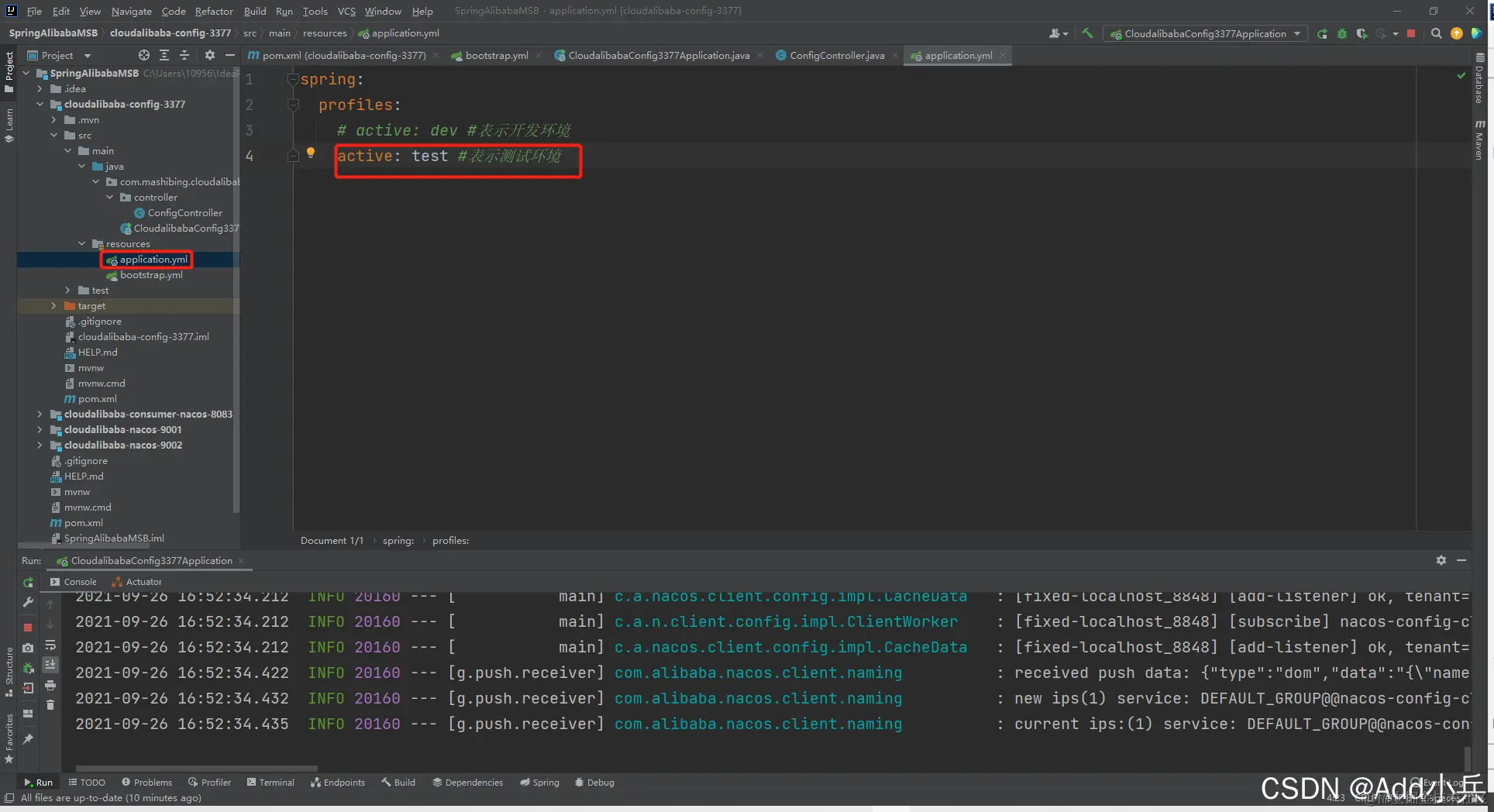Select the Locate Opened File crosshair icon
Image resolution: width=1494 pixels, height=812 pixels.
[x=143, y=55]
